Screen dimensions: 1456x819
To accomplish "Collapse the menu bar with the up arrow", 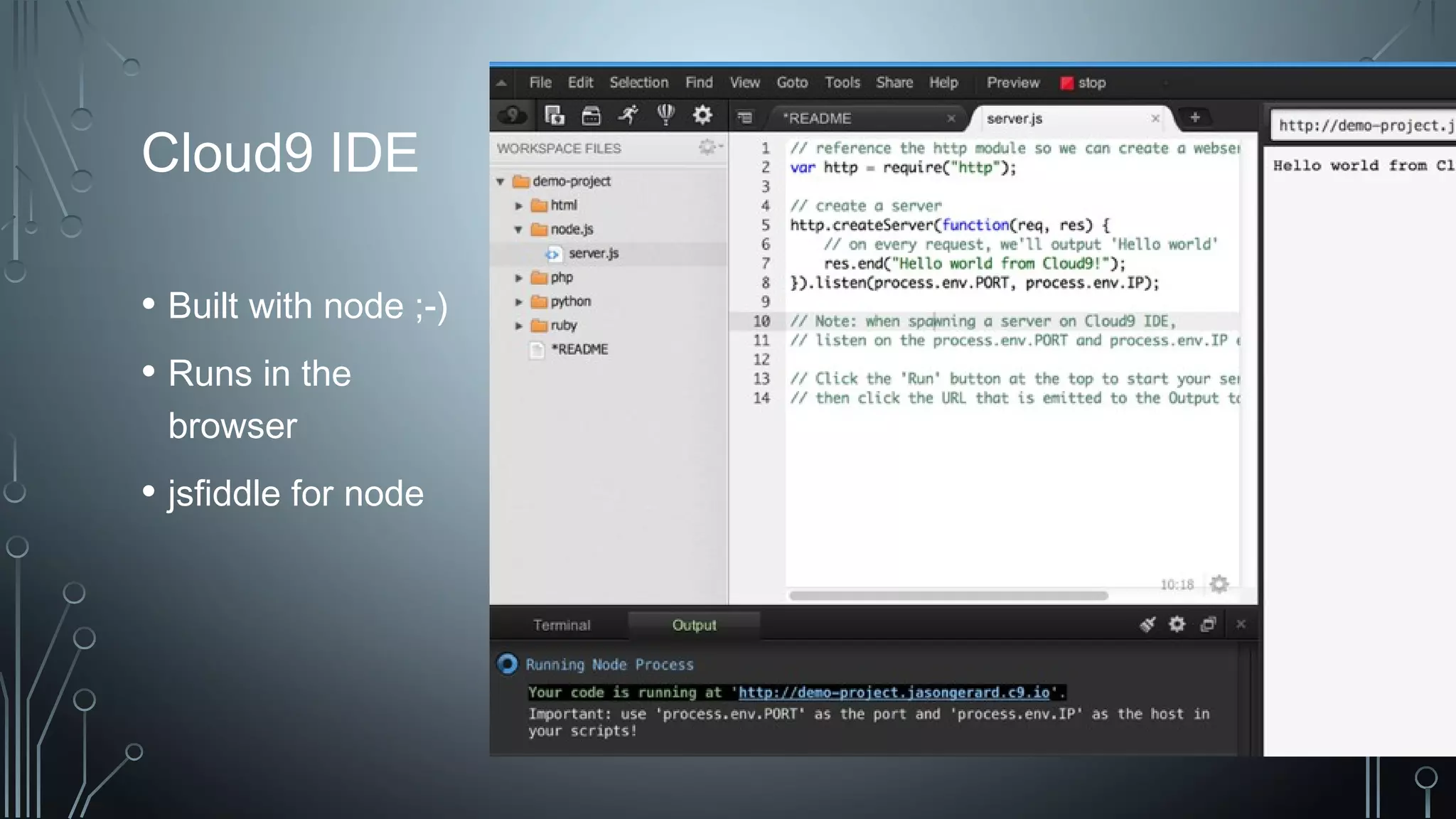I will [x=501, y=83].
